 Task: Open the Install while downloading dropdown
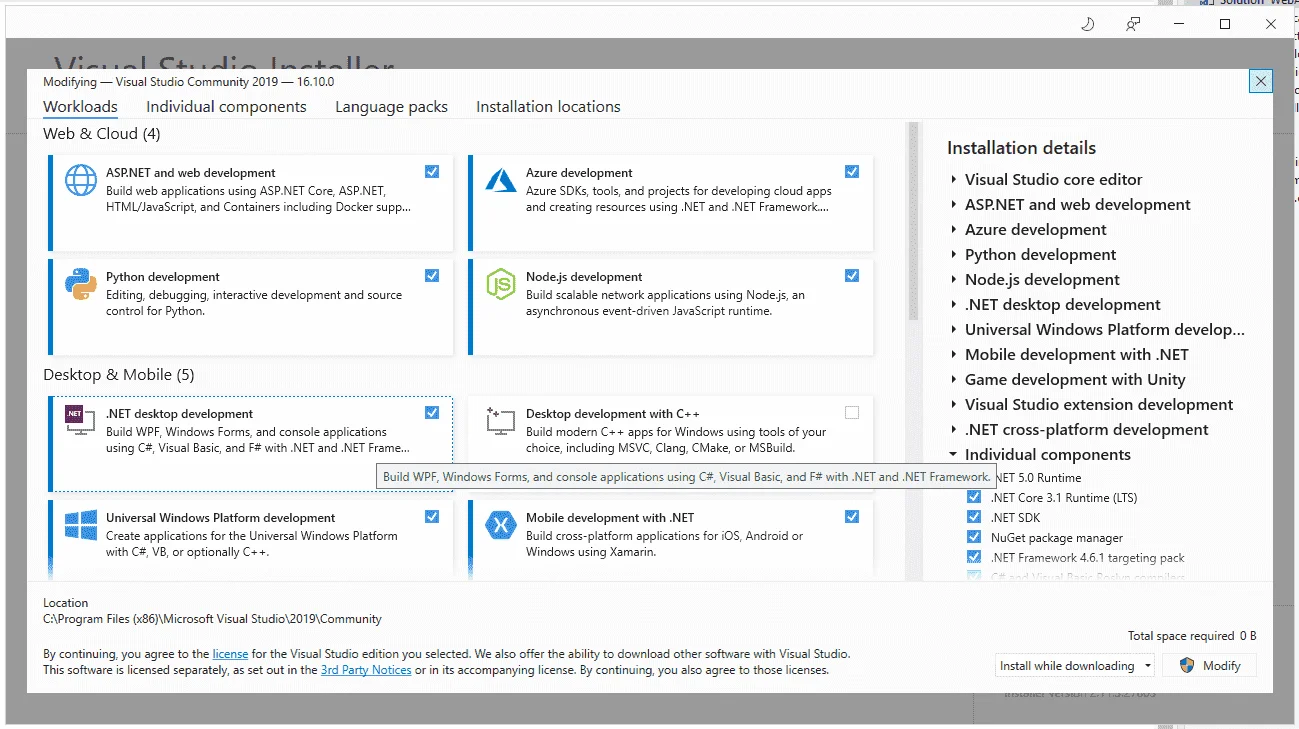[1076, 665]
